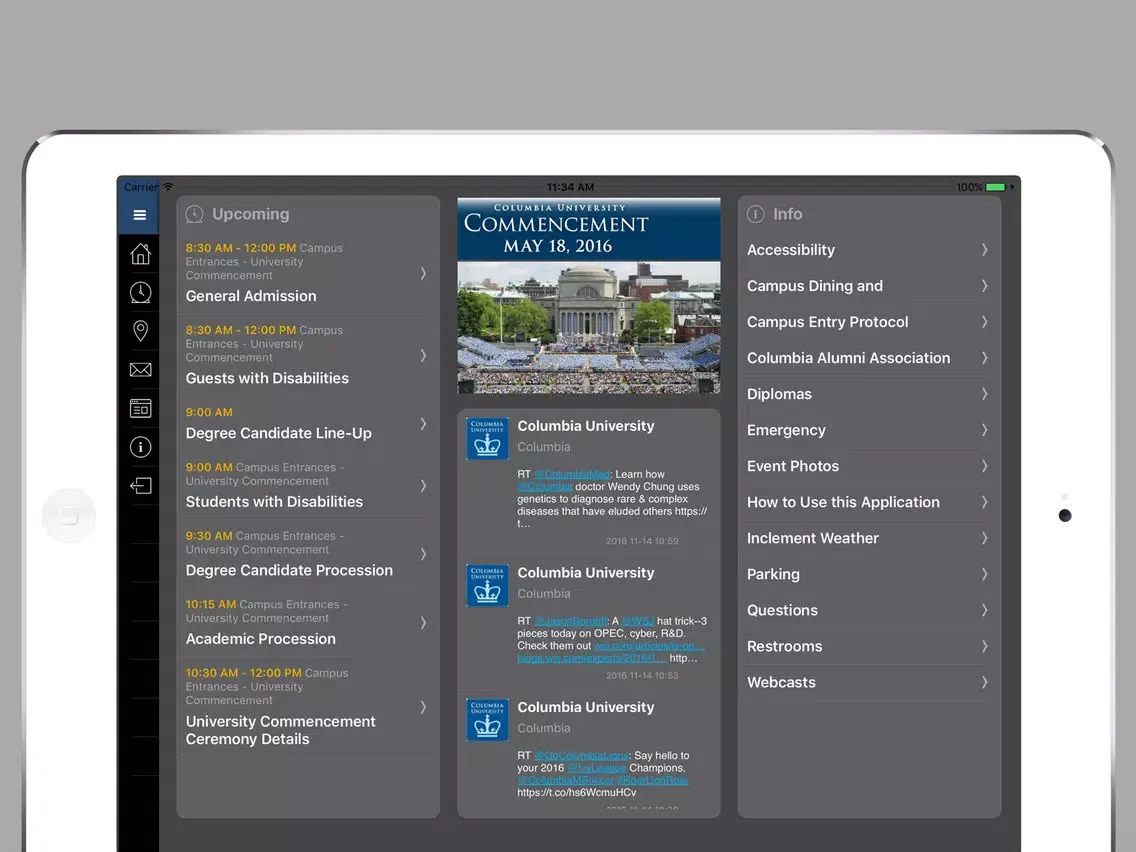
Task: Open Diplomas info item
Action: click(x=869, y=394)
